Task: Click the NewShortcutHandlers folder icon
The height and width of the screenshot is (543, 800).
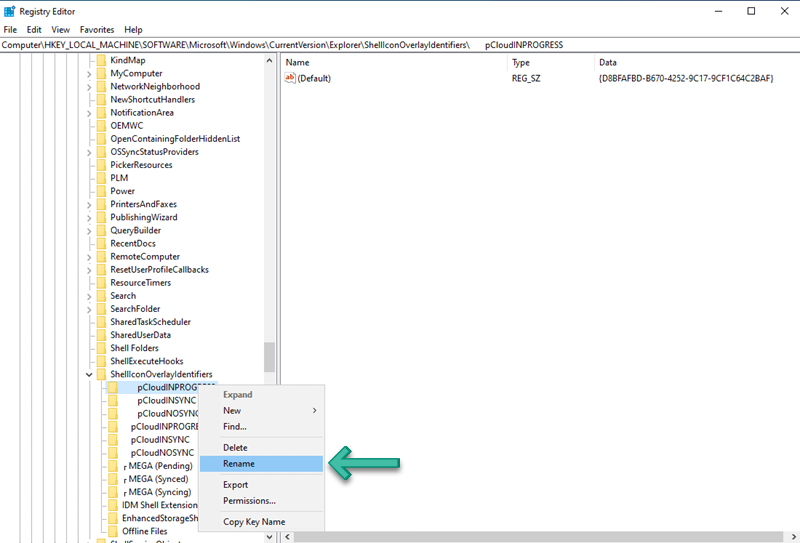Action: pyautogui.click(x=101, y=100)
